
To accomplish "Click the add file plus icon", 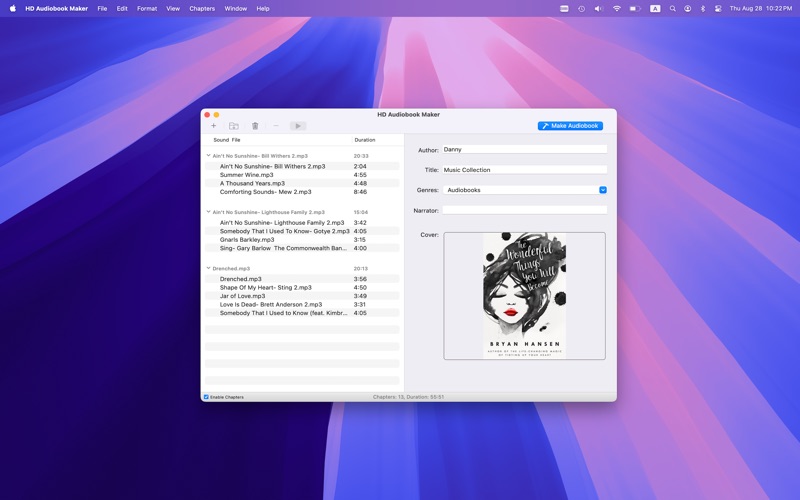I will coord(213,126).
